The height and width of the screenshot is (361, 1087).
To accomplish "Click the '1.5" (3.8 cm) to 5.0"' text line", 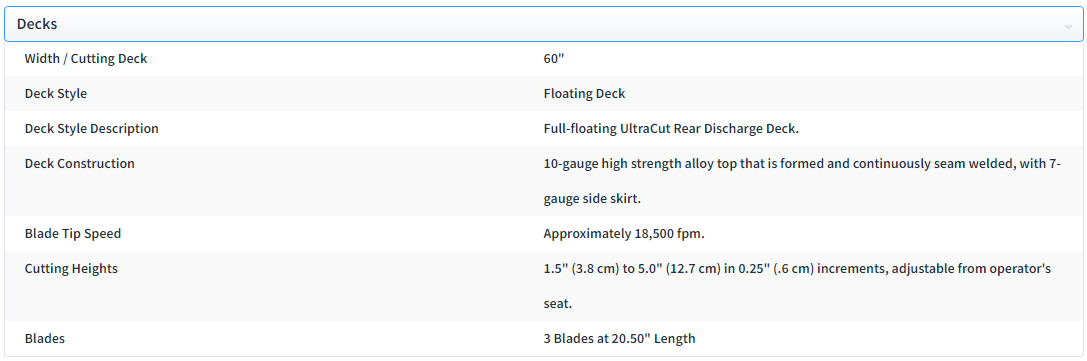I will pyautogui.click(x=798, y=269).
